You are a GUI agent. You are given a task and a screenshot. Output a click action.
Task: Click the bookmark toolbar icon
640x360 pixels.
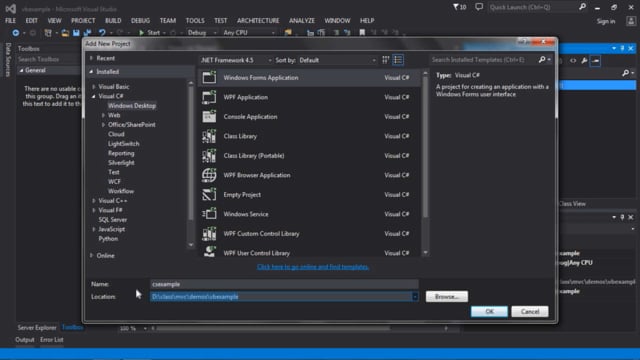[x=362, y=33]
